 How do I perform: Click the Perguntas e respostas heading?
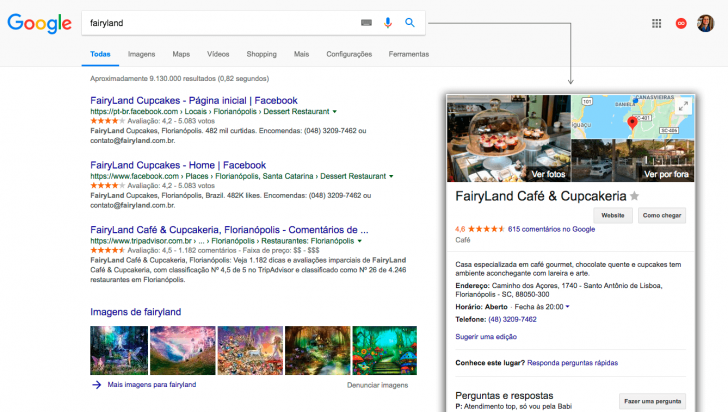click(504, 396)
